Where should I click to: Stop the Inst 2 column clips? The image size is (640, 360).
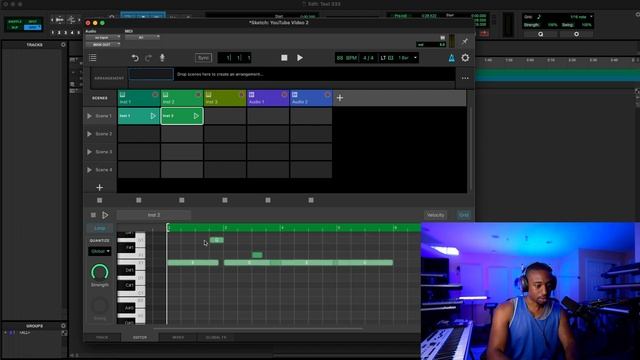[x=182, y=200]
